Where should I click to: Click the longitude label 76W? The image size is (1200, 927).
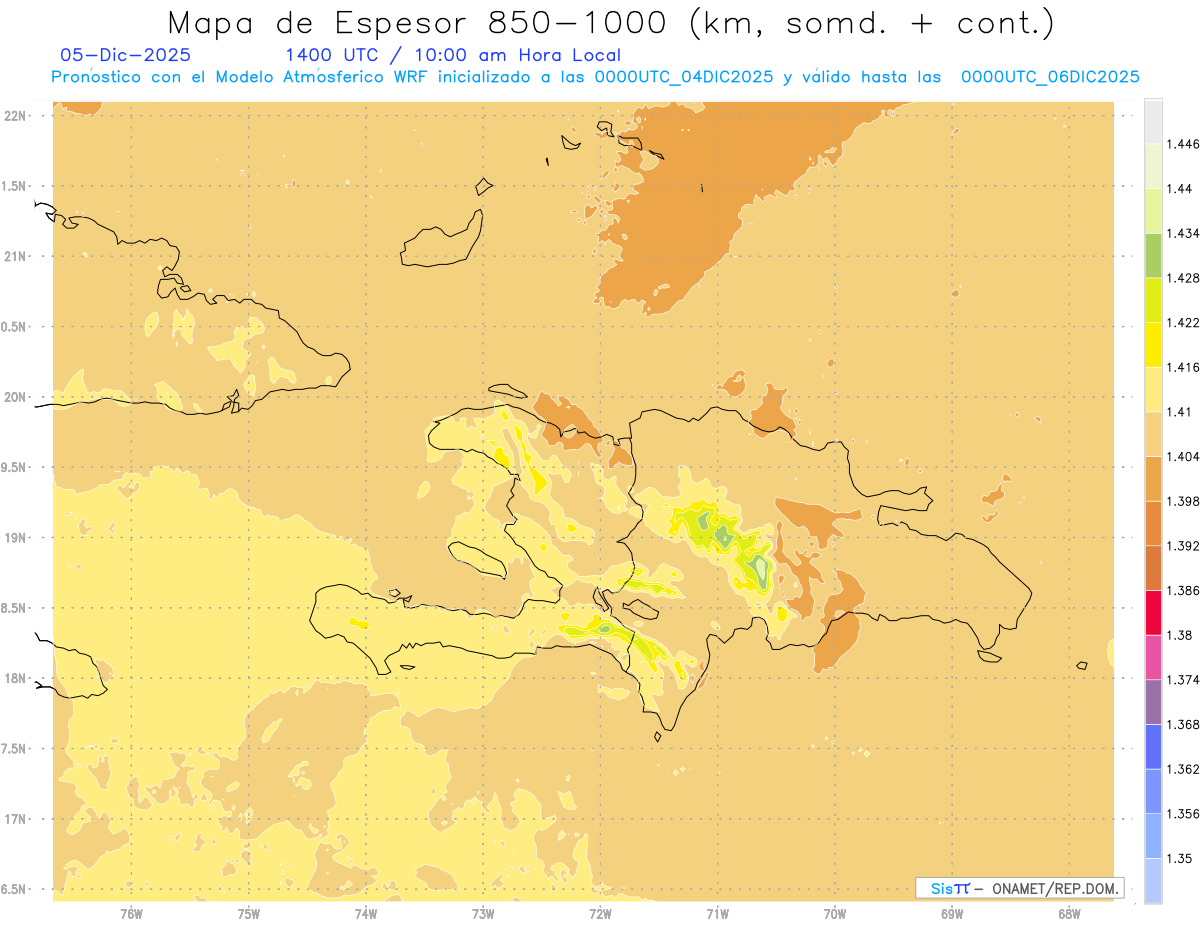click(131, 913)
